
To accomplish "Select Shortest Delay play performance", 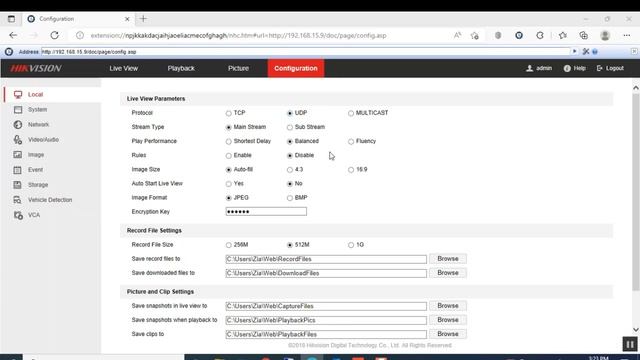I will pos(229,142).
